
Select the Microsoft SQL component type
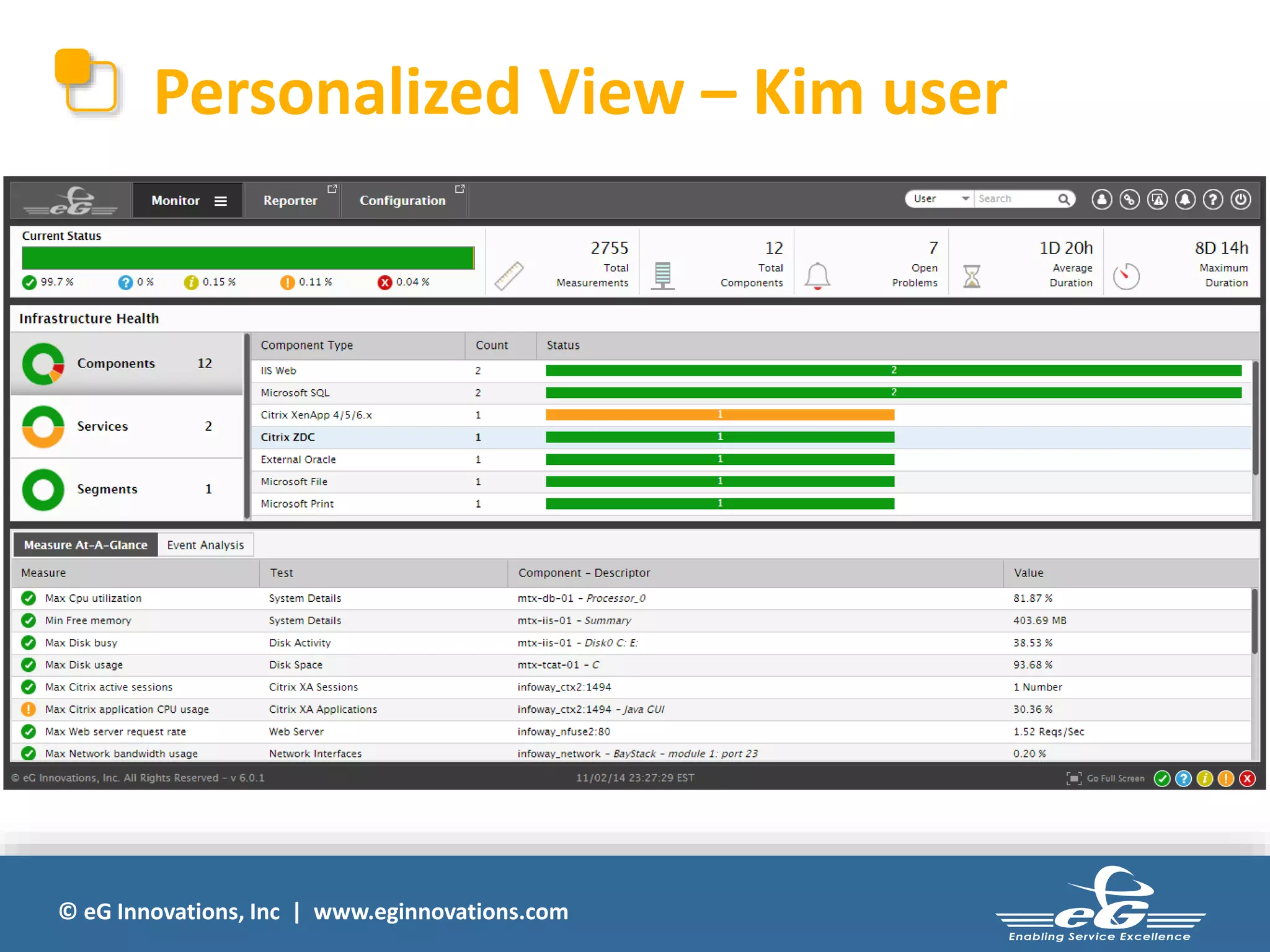(295, 393)
